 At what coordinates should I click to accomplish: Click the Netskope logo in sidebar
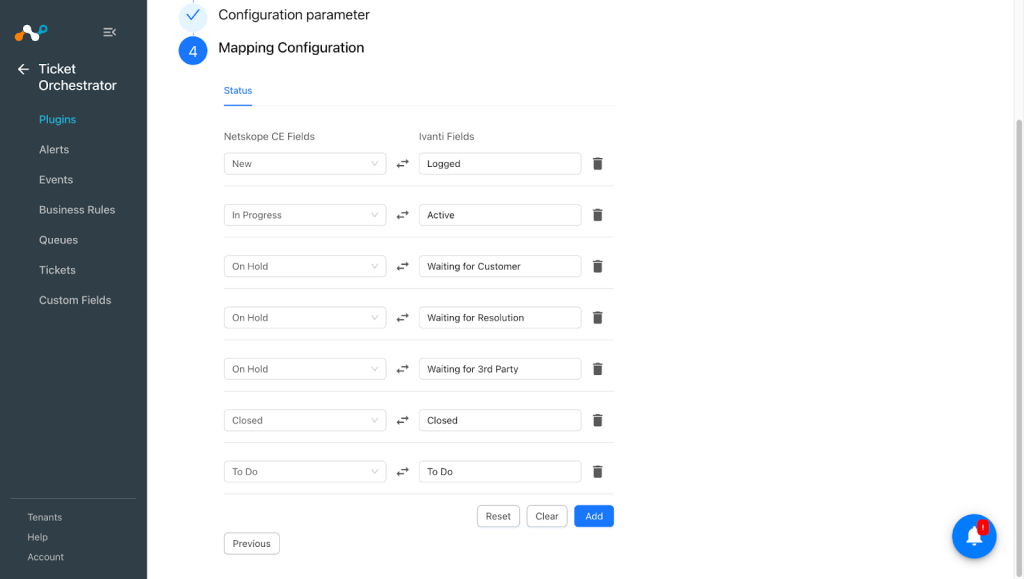(x=31, y=32)
